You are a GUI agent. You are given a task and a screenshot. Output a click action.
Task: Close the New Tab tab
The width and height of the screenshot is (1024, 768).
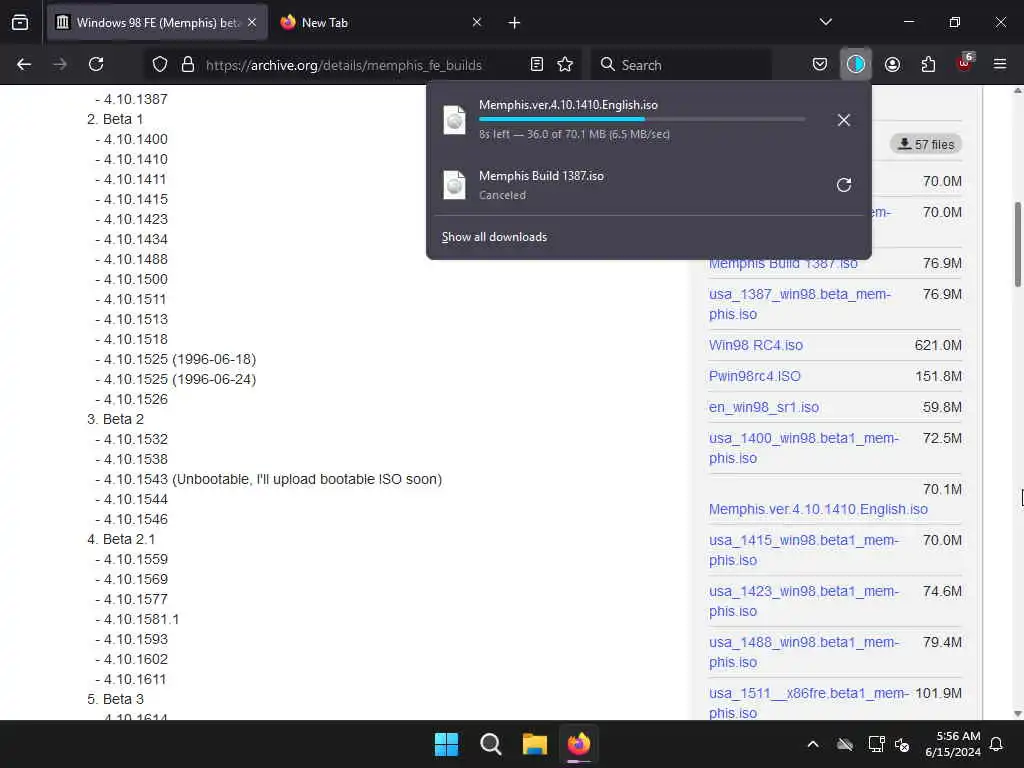pyautogui.click(x=477, y=22)
